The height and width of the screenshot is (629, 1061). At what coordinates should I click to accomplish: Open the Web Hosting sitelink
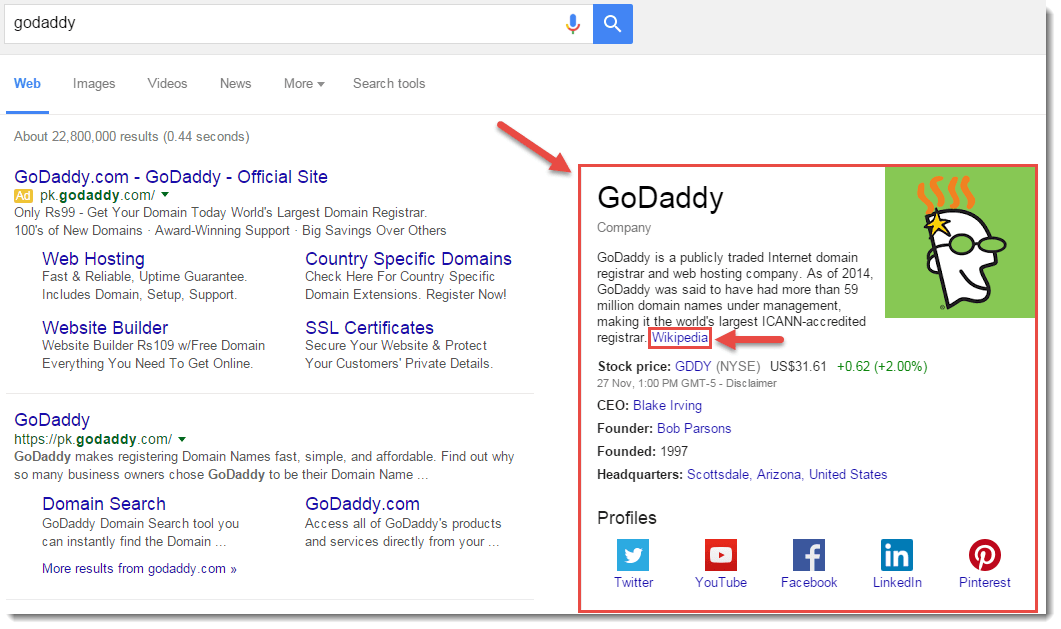pos(93,259)
